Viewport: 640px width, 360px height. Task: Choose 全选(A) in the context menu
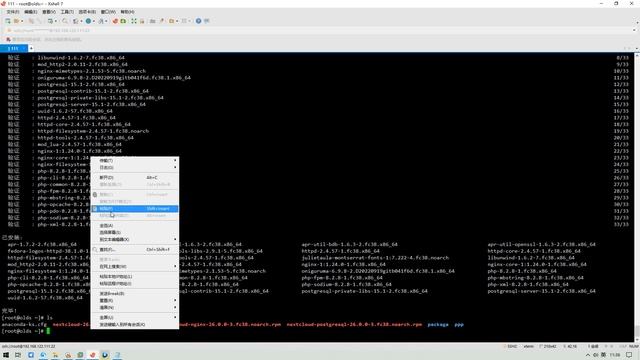click(x=134, y=226)
